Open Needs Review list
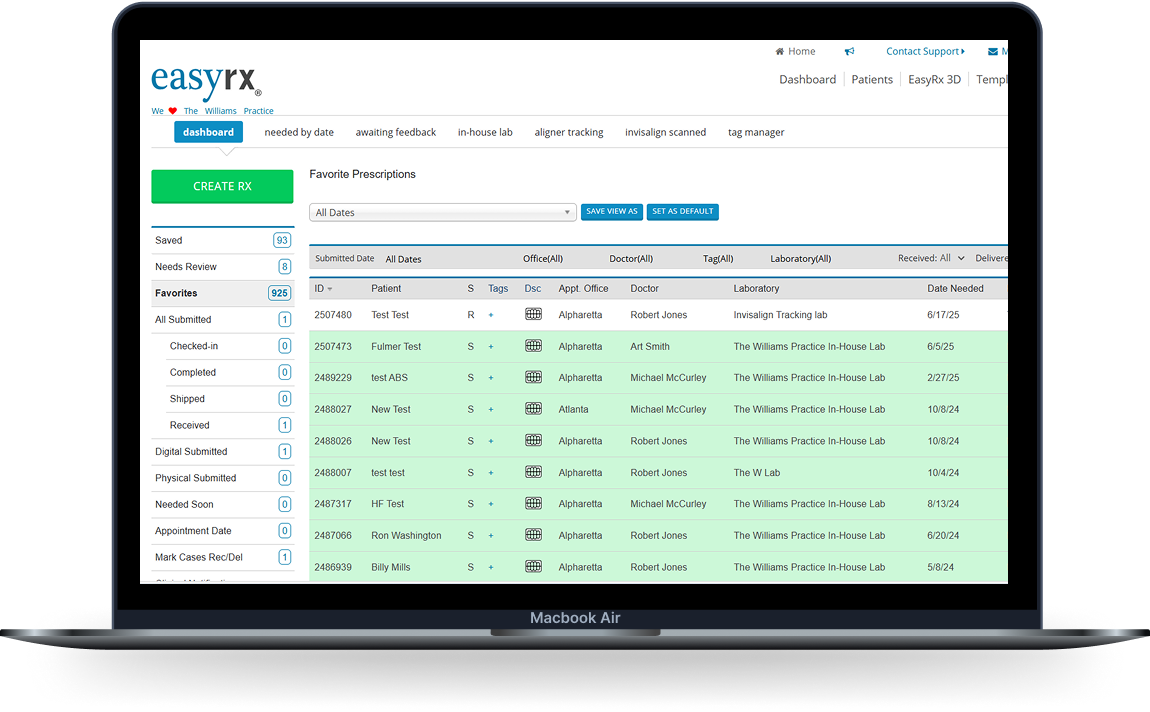This screenshot has width=1150, height=712. click(222, 267)
